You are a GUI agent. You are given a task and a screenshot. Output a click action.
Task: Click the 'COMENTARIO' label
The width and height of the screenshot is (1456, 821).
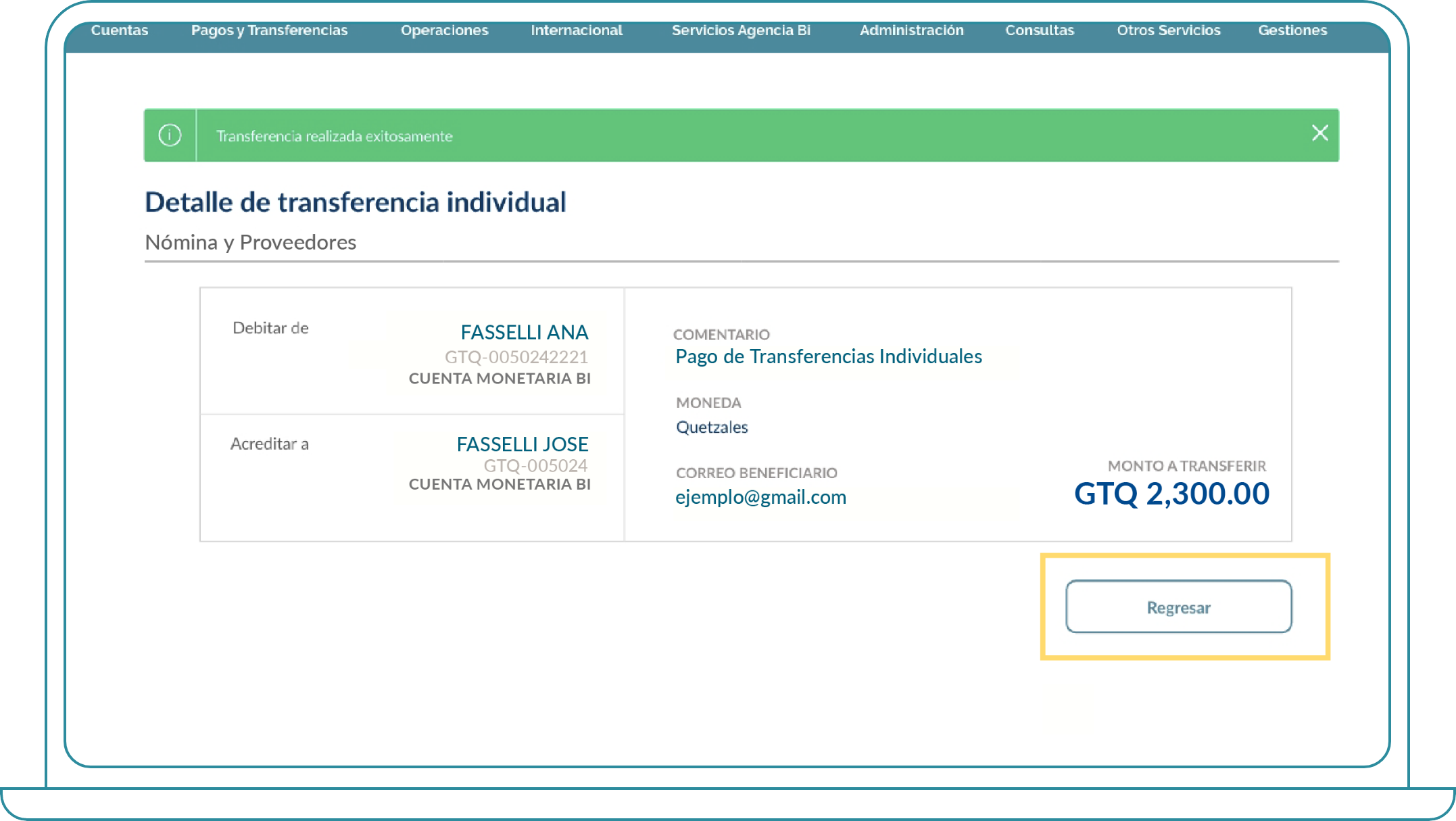coord(721,334)
